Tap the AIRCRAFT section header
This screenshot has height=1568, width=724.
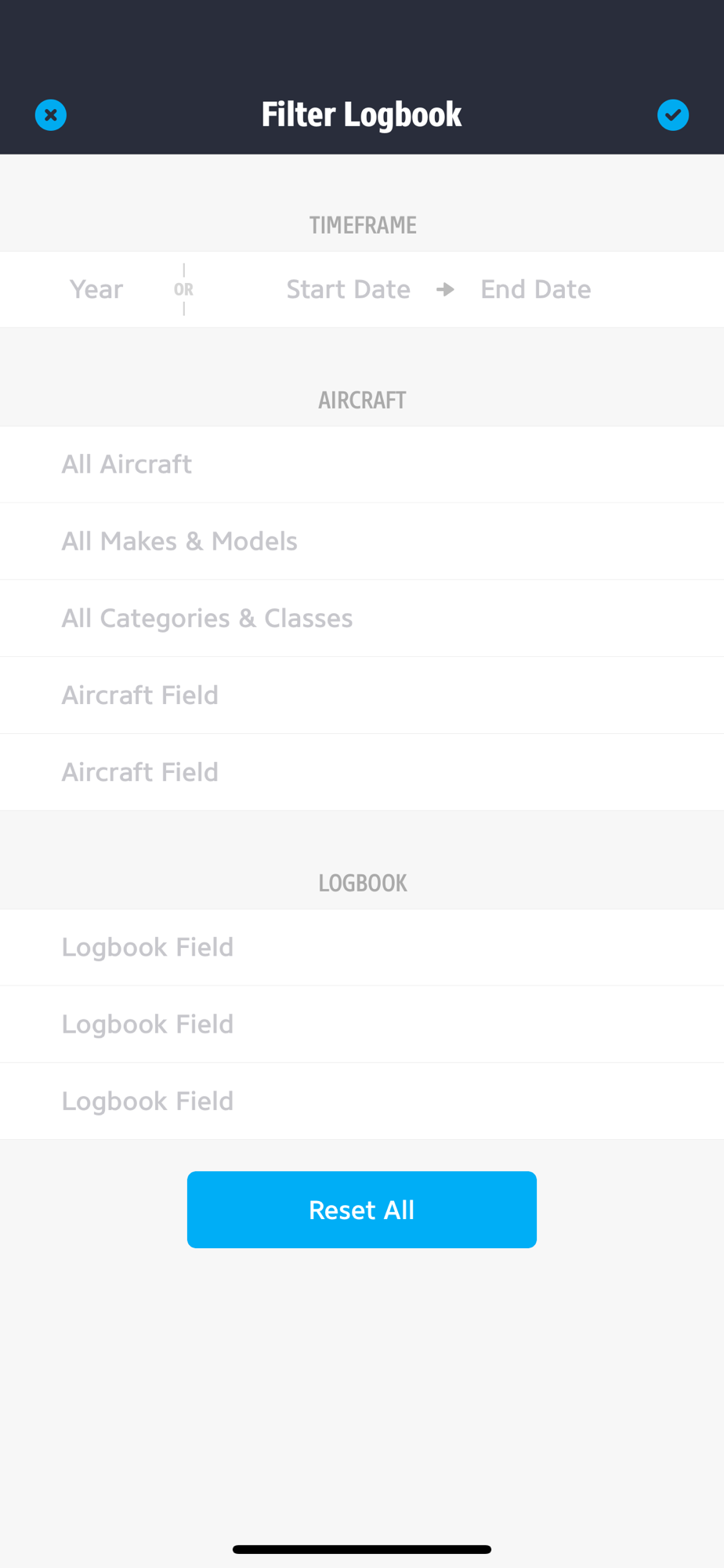tap(362, 401)
